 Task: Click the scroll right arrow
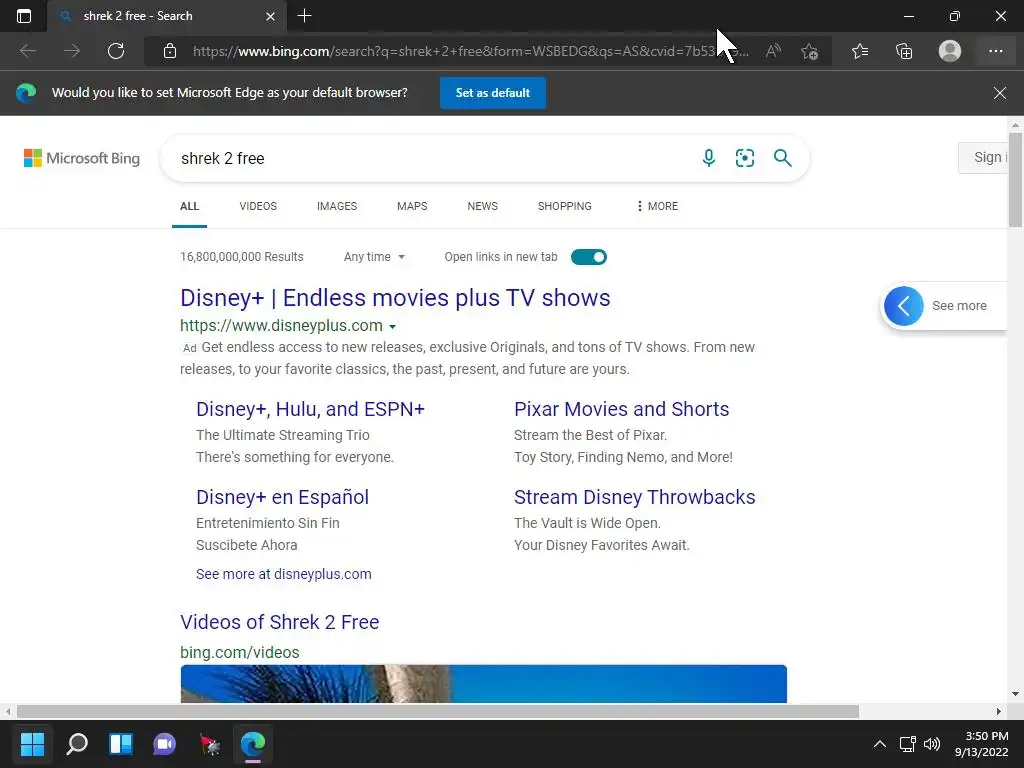(x=999, y=711)
